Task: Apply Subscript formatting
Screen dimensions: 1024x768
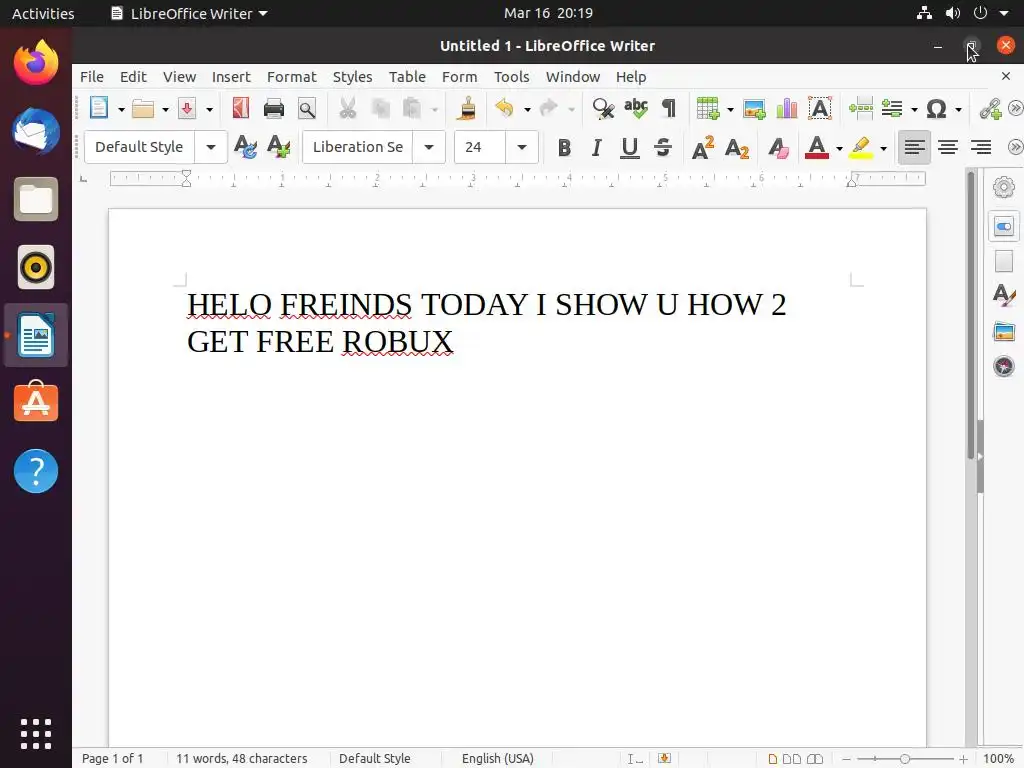Action: pos(737,148)
